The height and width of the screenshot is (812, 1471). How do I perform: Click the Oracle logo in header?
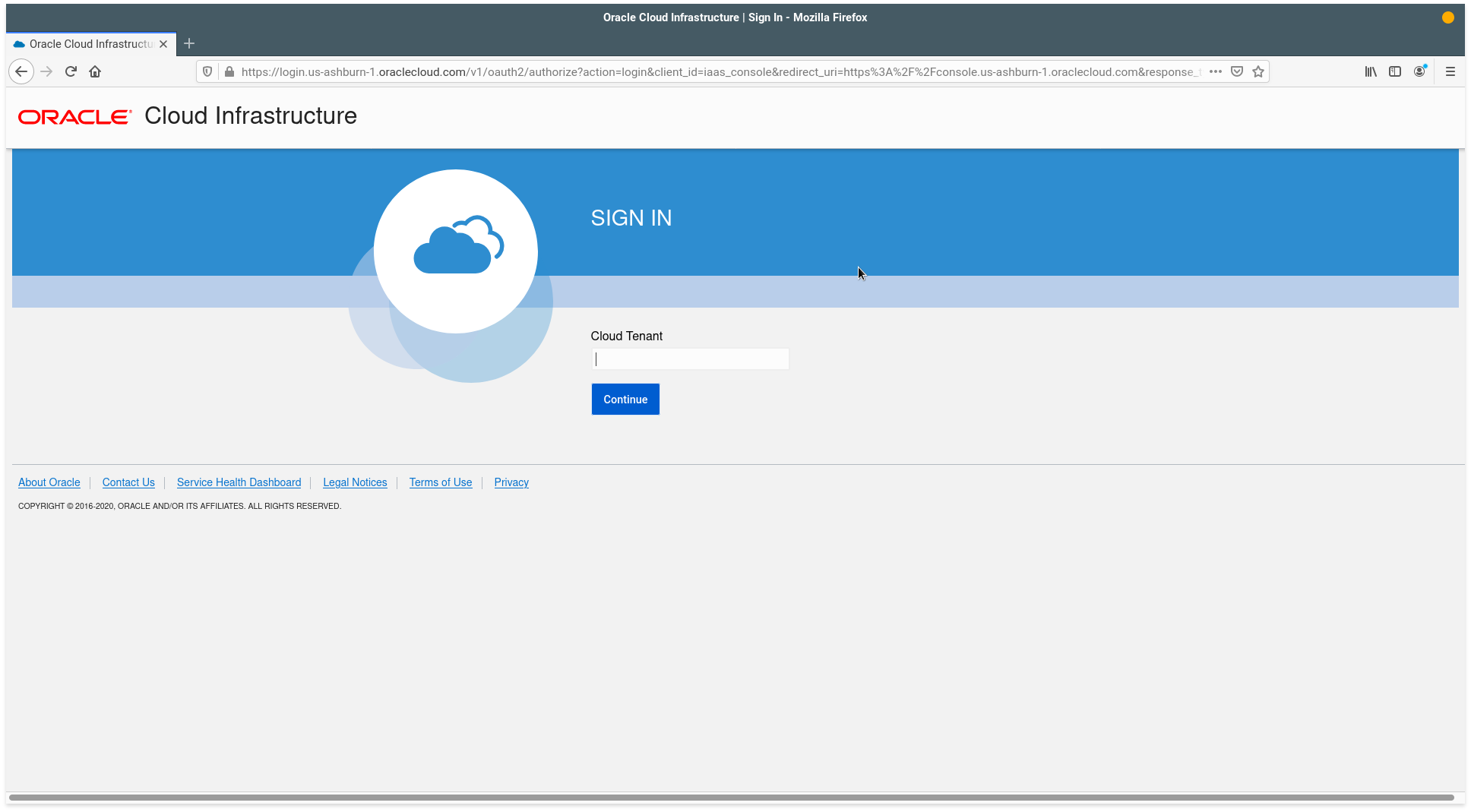click(74, 117)
